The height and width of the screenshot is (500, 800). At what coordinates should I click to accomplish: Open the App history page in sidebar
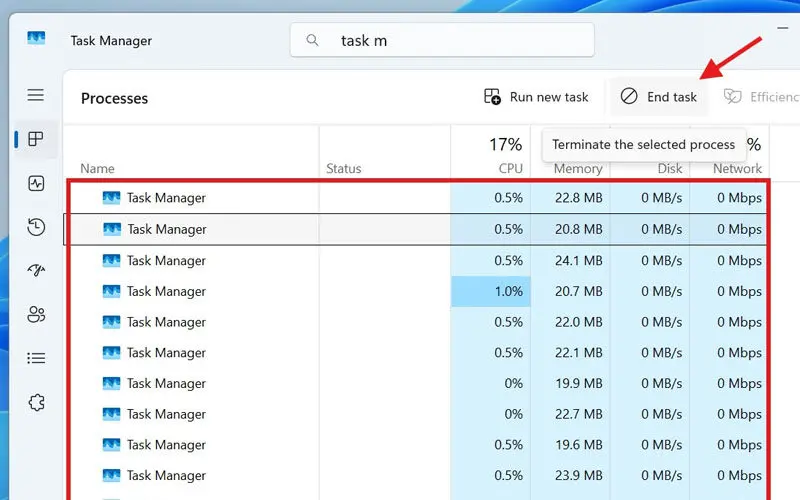[36, 227]
